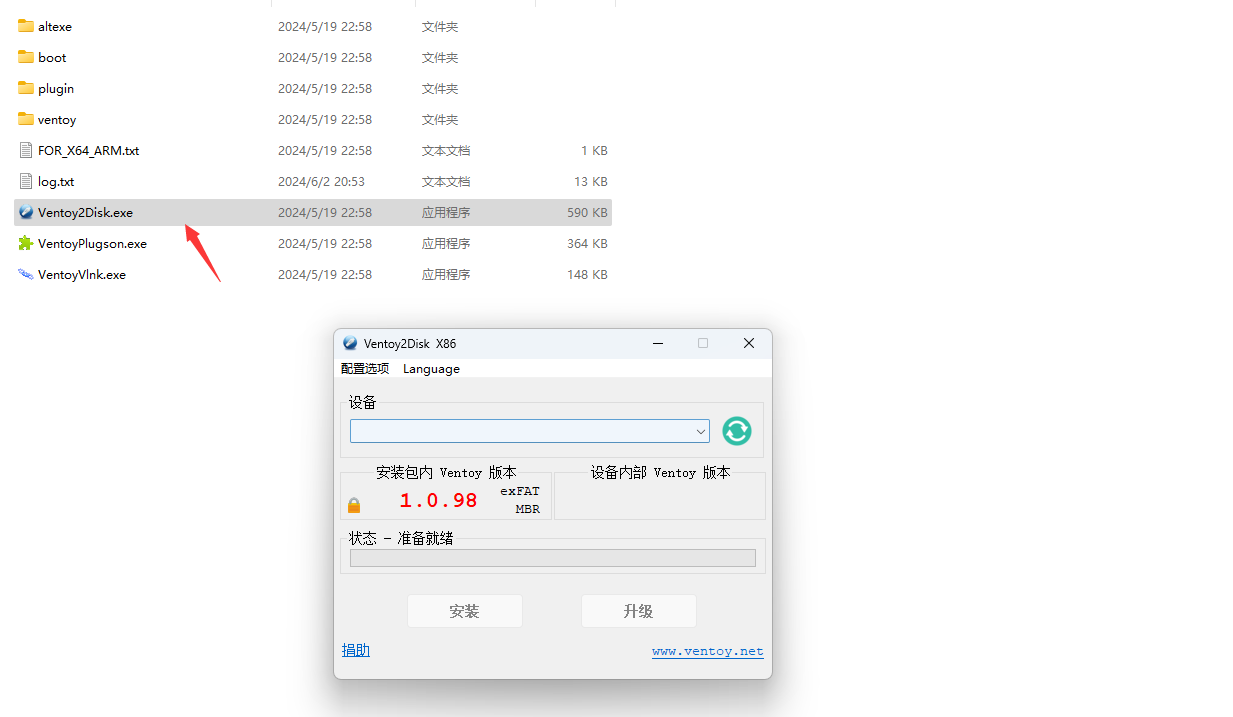Click the 590 KB size of Ventoy2Disk.exe
Image resolution: width=1233 pixels, height=717 pixels.
(x=587, y=212)
